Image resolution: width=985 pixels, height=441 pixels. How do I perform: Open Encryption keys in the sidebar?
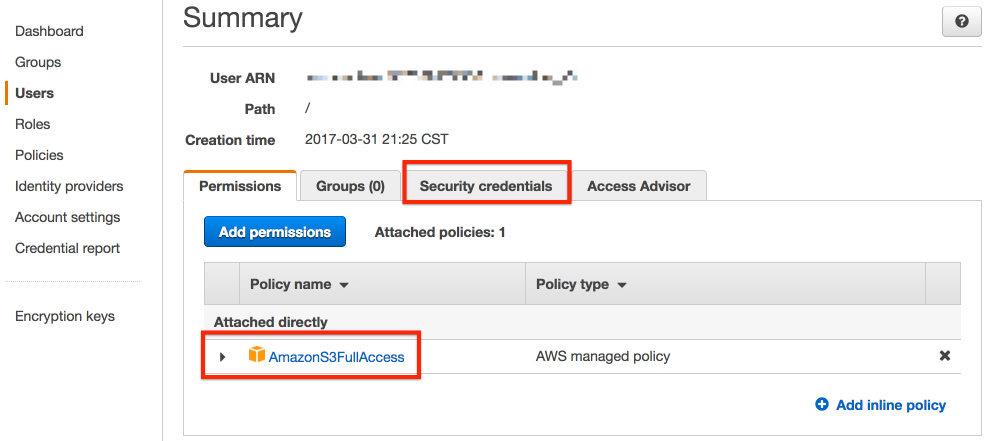(x=65, y=316)
